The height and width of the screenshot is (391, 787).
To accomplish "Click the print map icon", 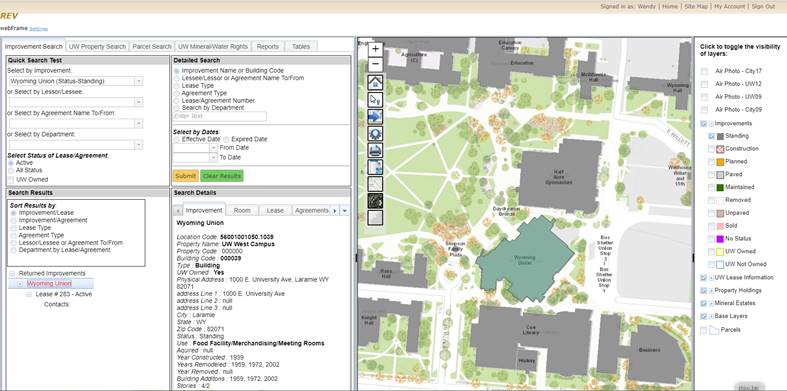I will point(375,150).
